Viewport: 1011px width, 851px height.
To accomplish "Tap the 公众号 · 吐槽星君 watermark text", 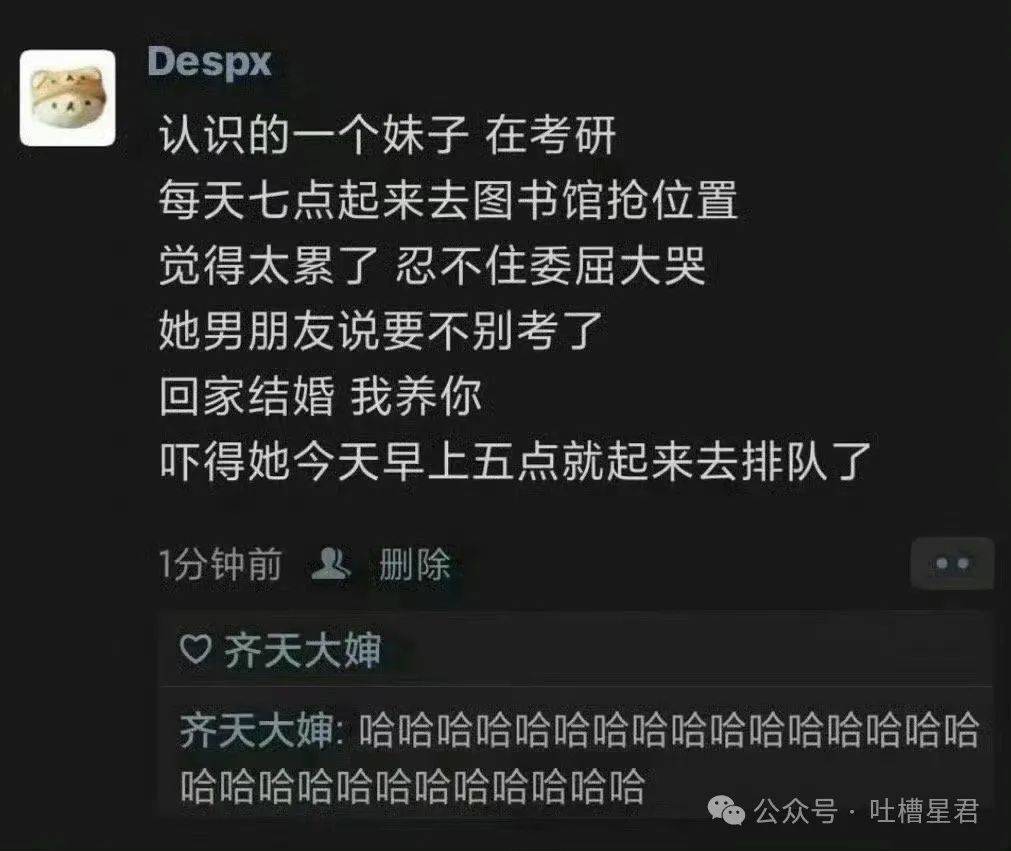I will [x=866, y=811].
